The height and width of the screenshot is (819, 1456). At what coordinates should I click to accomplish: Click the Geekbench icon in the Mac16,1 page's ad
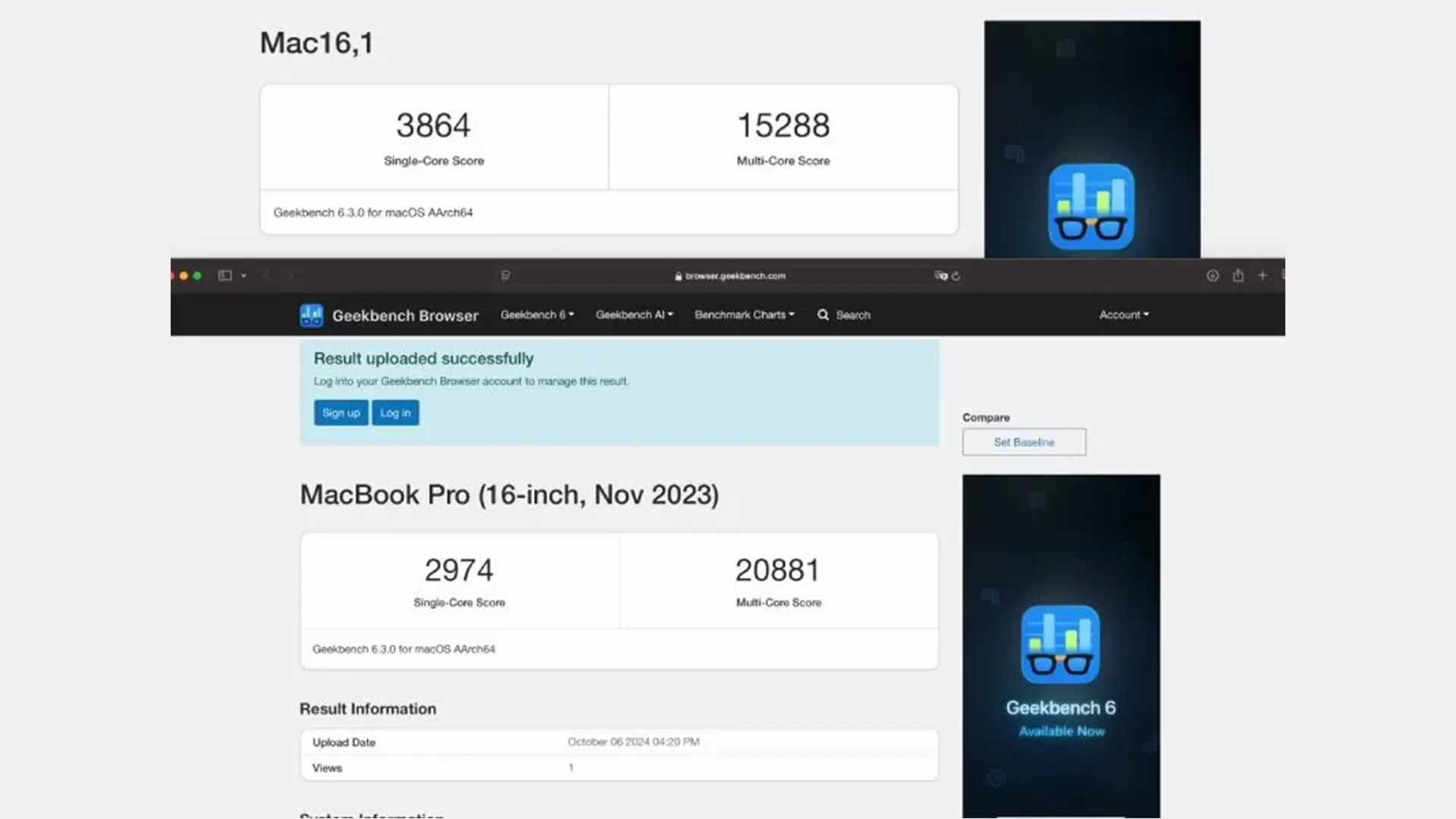point(1091,207)
